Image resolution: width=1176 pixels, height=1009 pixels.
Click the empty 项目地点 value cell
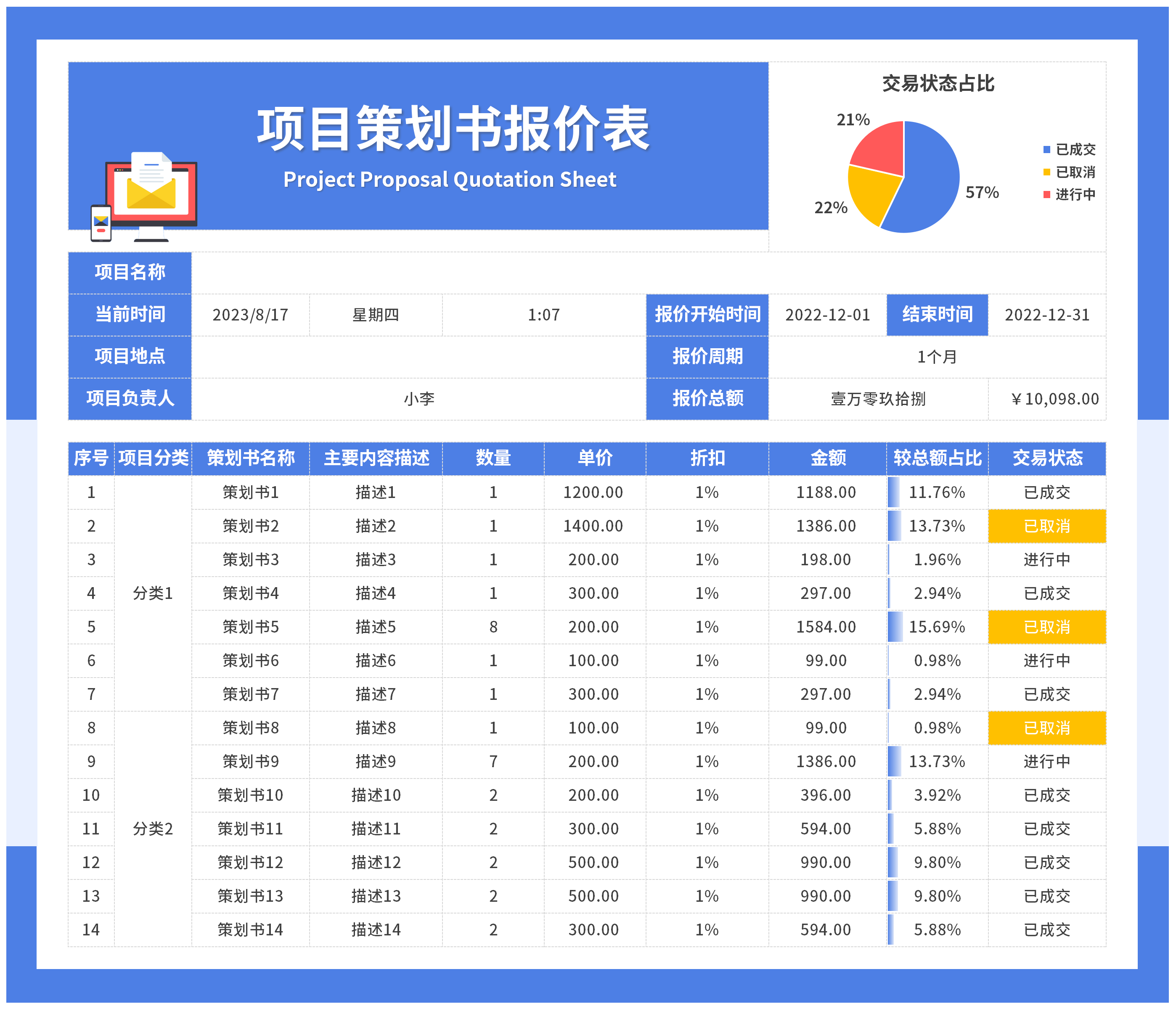point(418,357)
